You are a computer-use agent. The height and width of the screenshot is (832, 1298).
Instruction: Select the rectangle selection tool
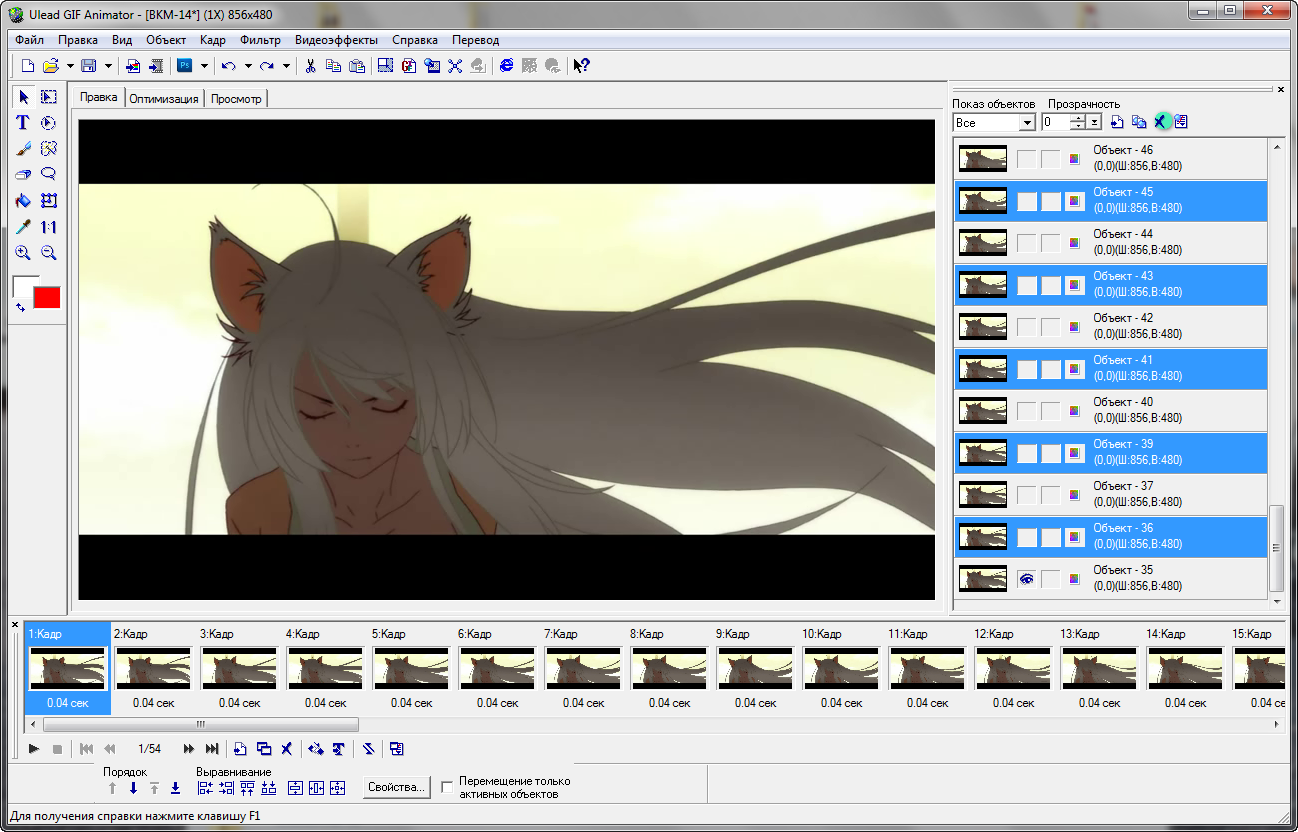pyautogui.click(x=48, y=97)
